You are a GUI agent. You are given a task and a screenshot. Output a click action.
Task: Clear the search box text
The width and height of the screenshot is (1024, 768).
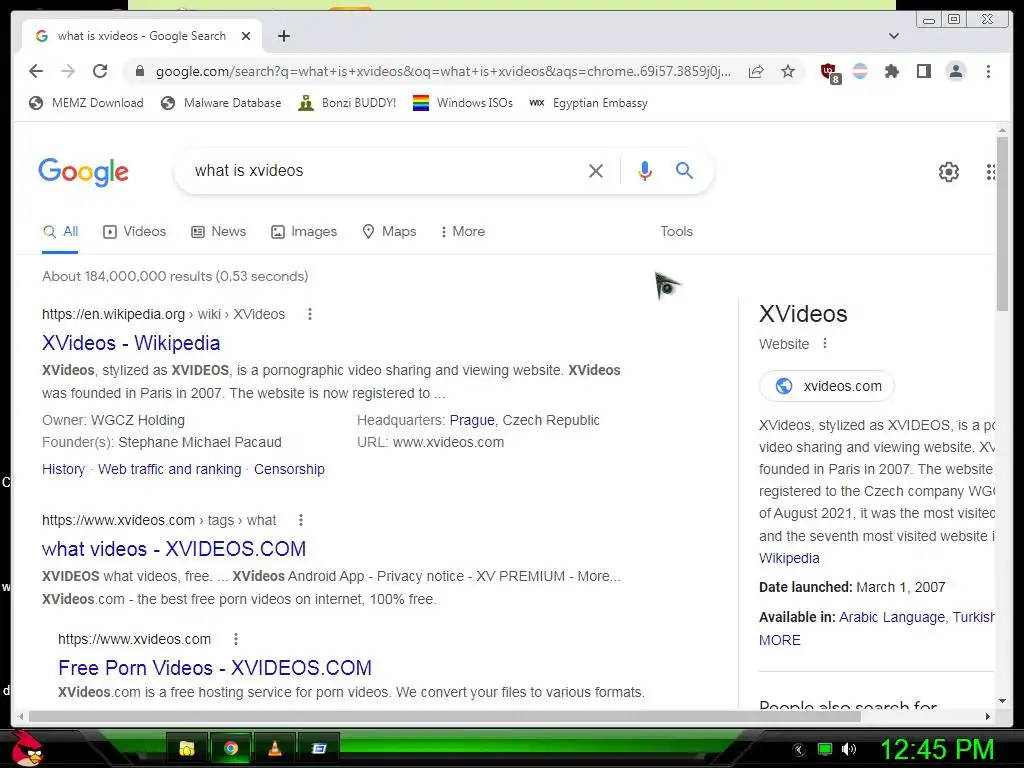click(x=596, y=171)
